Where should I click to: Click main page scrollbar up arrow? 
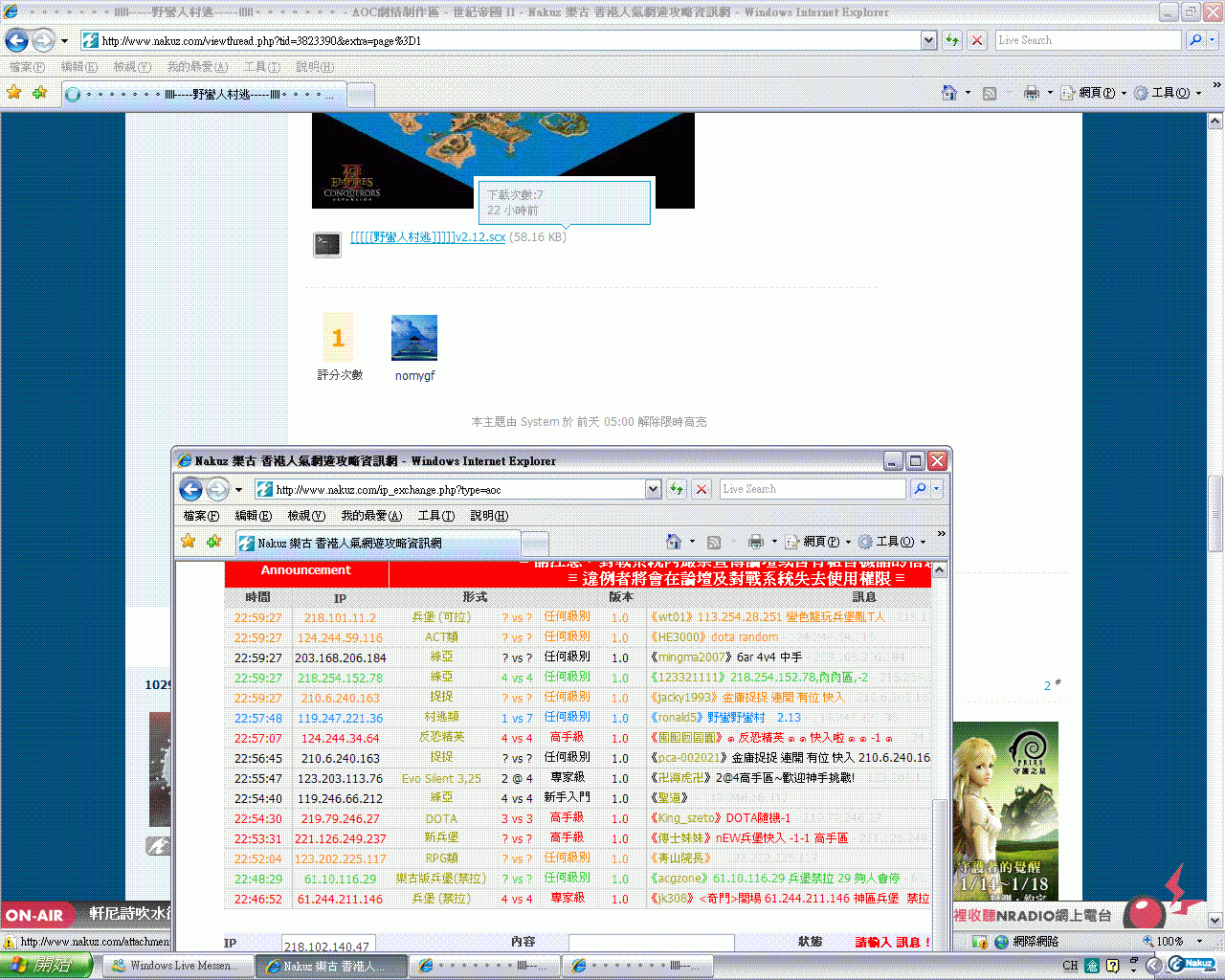point(1215,122)
